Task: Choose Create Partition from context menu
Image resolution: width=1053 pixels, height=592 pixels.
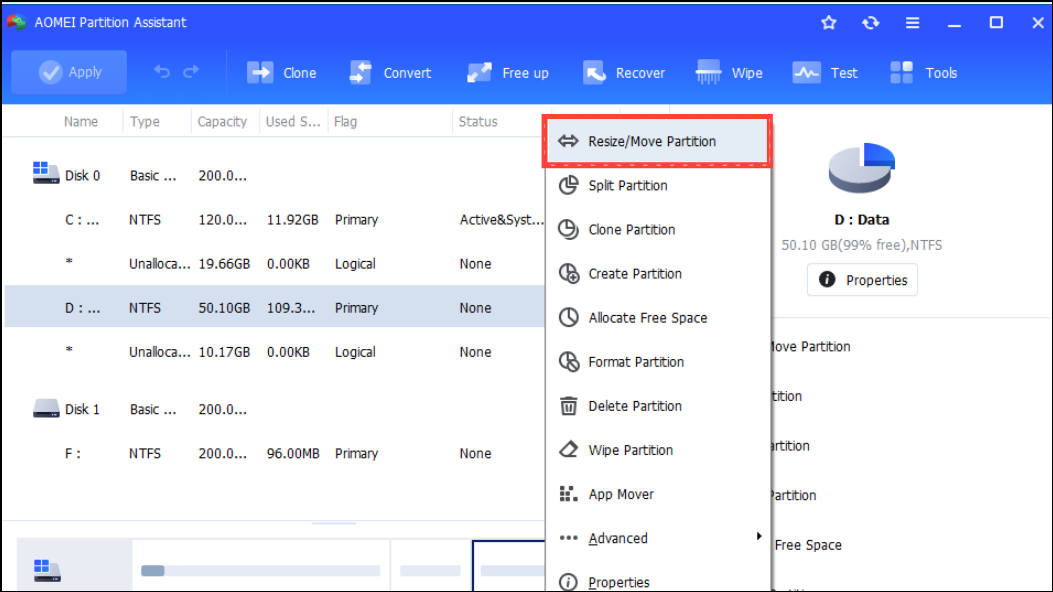Action: [x=657, y=274]
